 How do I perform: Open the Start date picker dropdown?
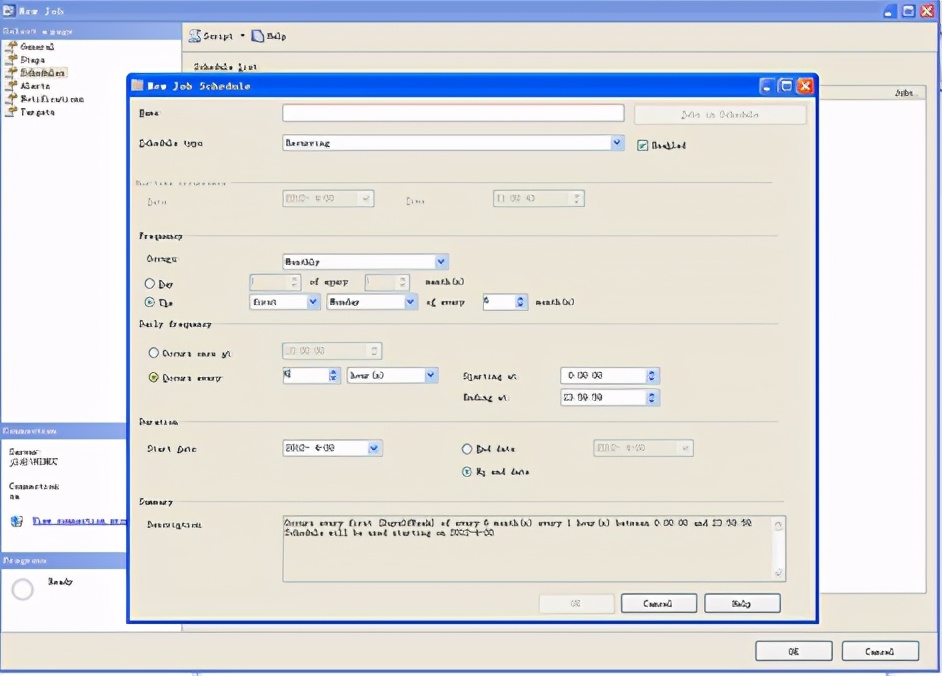tap(374, 449)
